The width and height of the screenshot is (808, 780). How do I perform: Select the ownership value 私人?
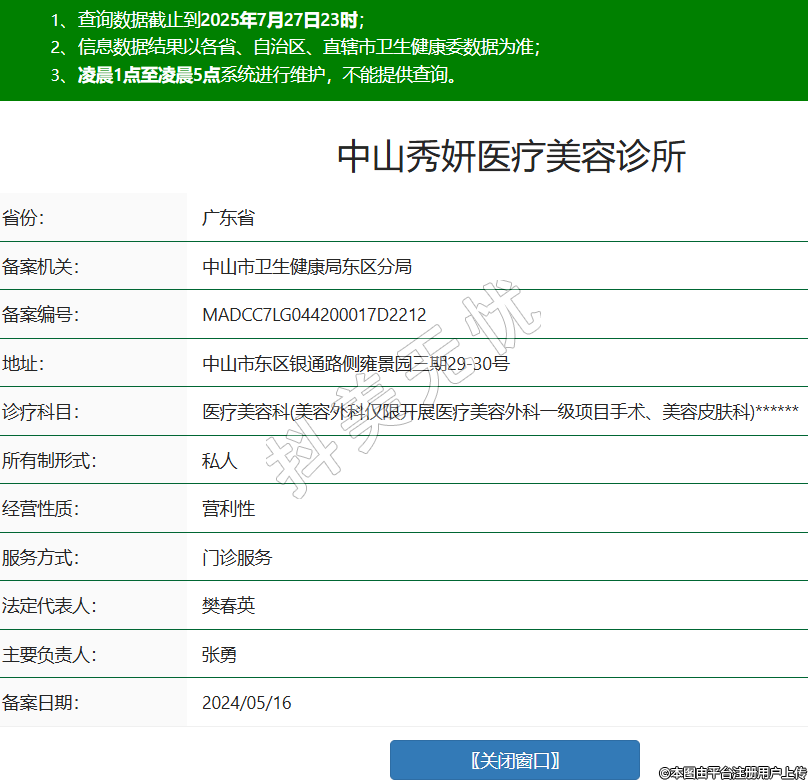[219, 461]
